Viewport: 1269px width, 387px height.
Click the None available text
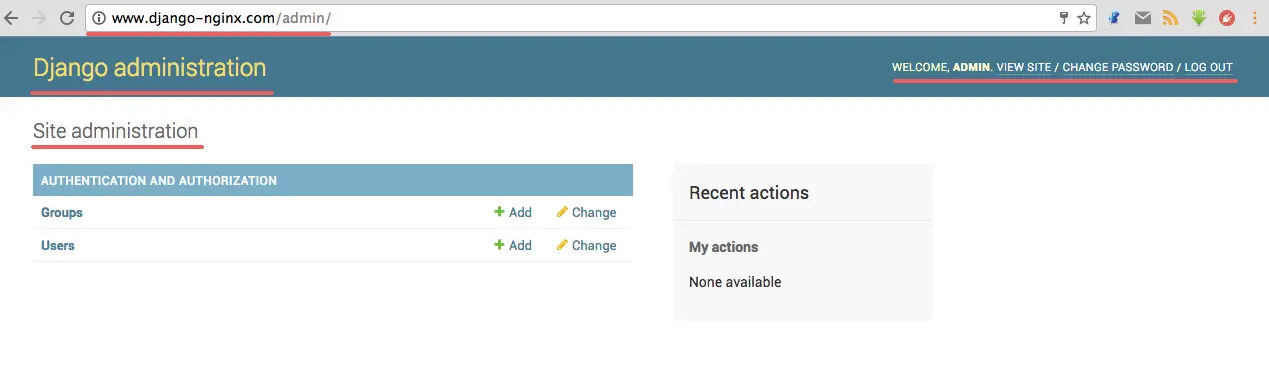tap(735, 282)
